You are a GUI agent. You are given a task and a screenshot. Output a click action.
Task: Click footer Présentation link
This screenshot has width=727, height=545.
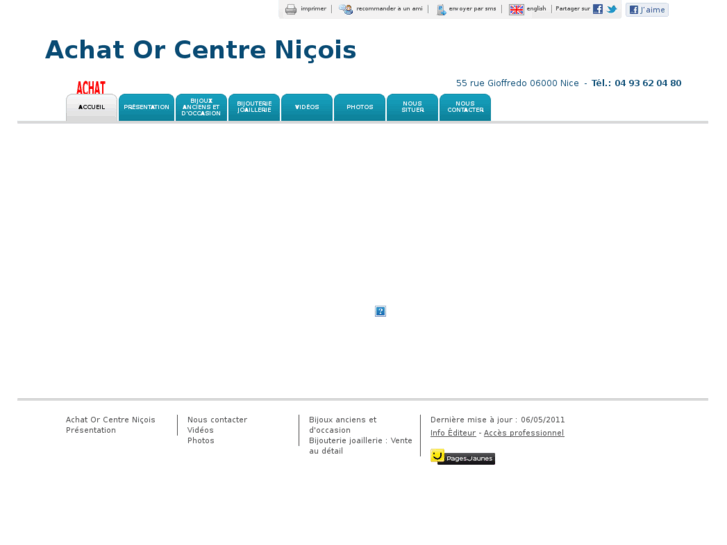point(91,430)
